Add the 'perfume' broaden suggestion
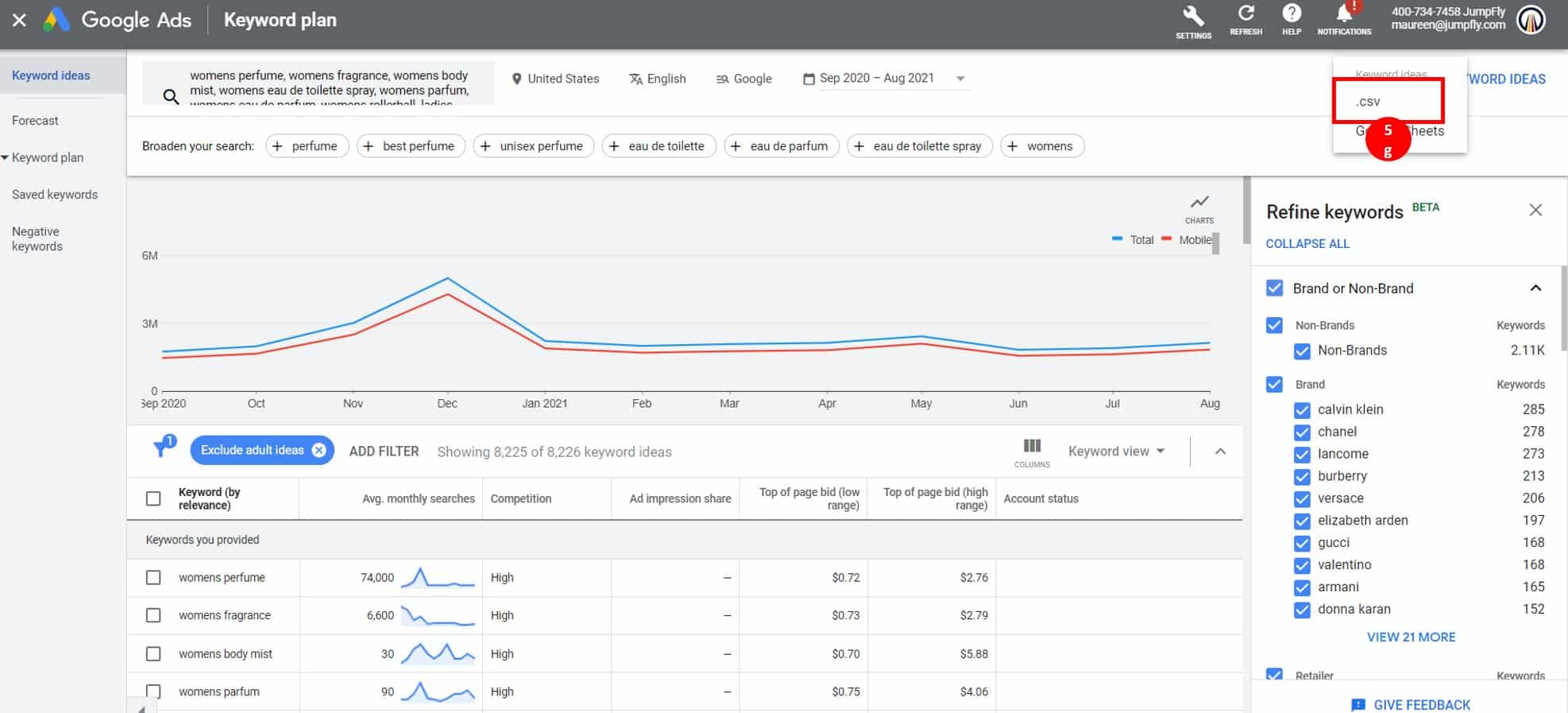The width and height of the screenshot is (1568, 713). point(307,146)
